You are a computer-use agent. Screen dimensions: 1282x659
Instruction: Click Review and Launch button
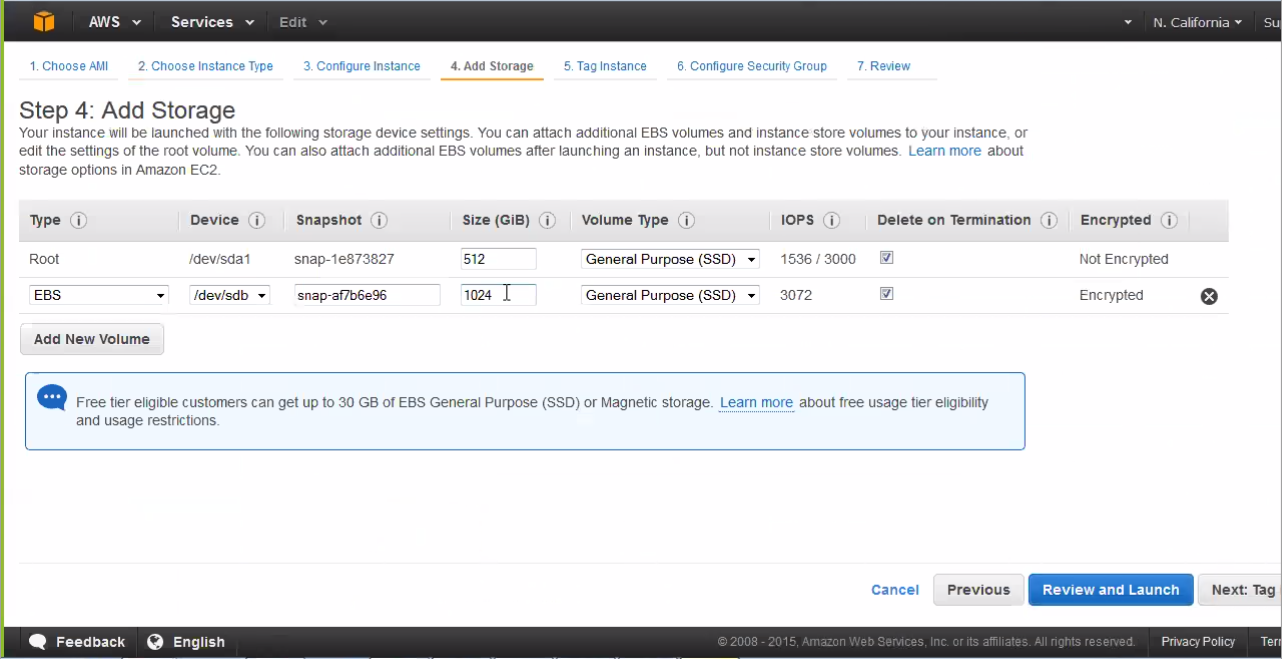click(x=1110, y=590)
